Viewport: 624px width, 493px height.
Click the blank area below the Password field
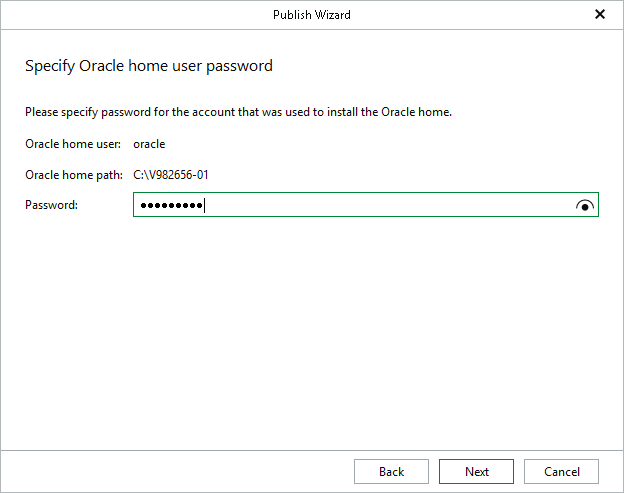(312, 320)
